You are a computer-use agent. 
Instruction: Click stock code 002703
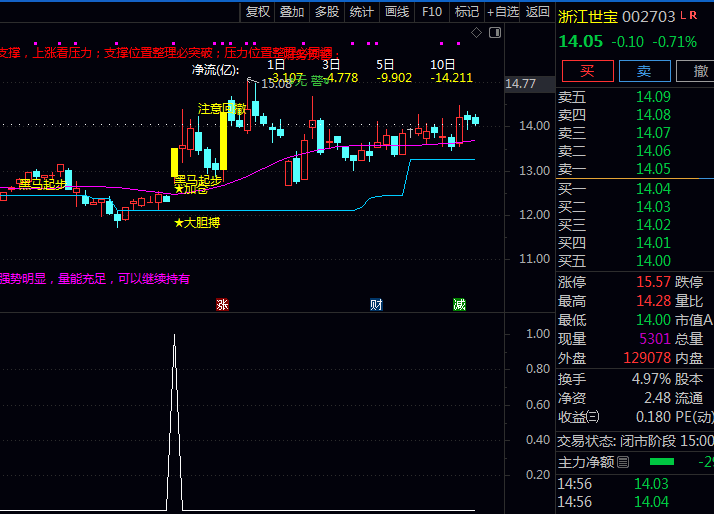pos(648,17)
